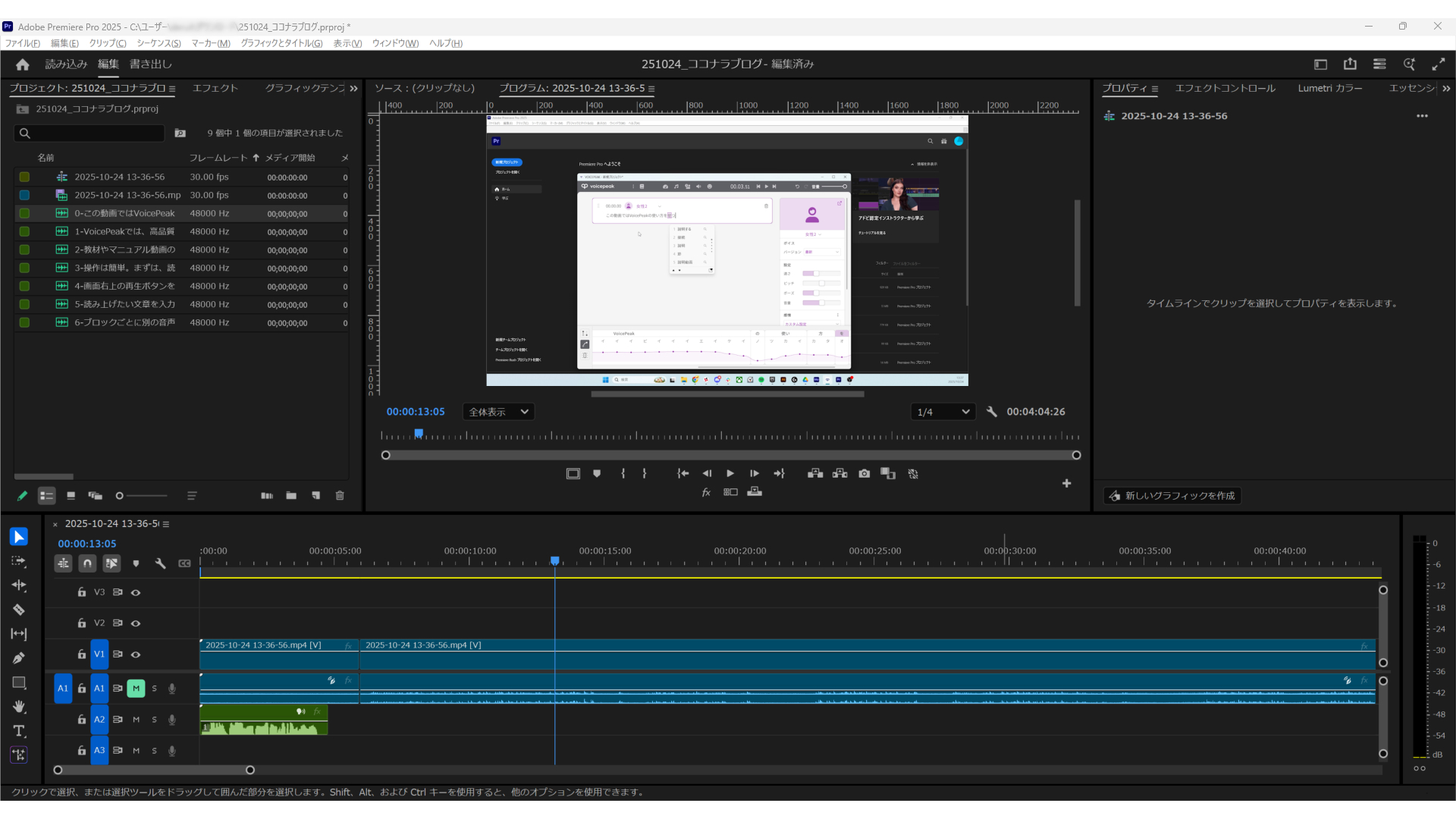Click 書き出し workspace button
This screenshot has width=1456, height=819.
pos(151,64)
